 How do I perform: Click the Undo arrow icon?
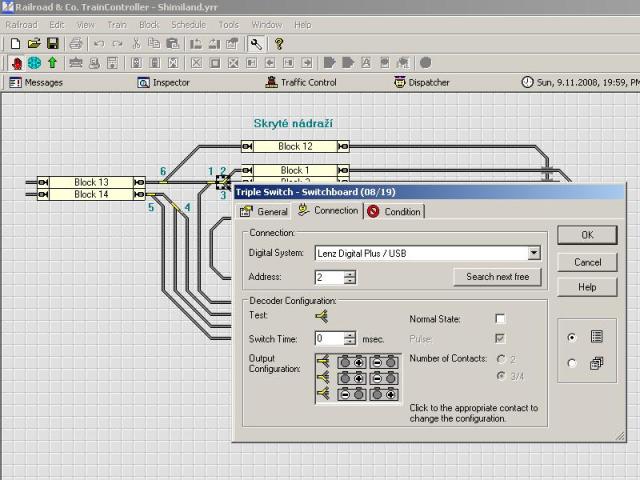98,44
